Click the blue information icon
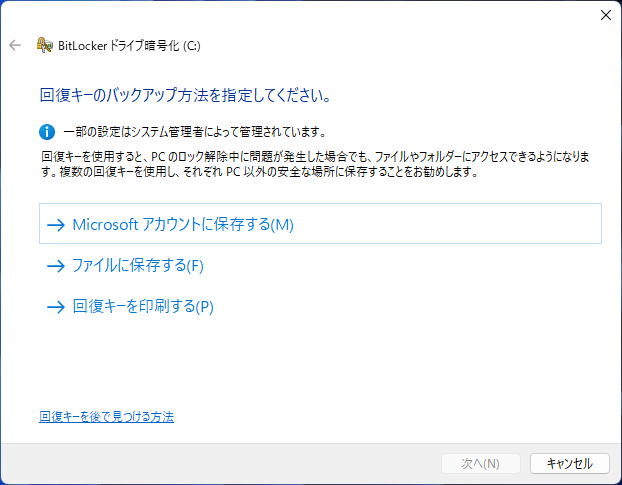The width and height of the screenshot is (622, 485). coord(47,131)
